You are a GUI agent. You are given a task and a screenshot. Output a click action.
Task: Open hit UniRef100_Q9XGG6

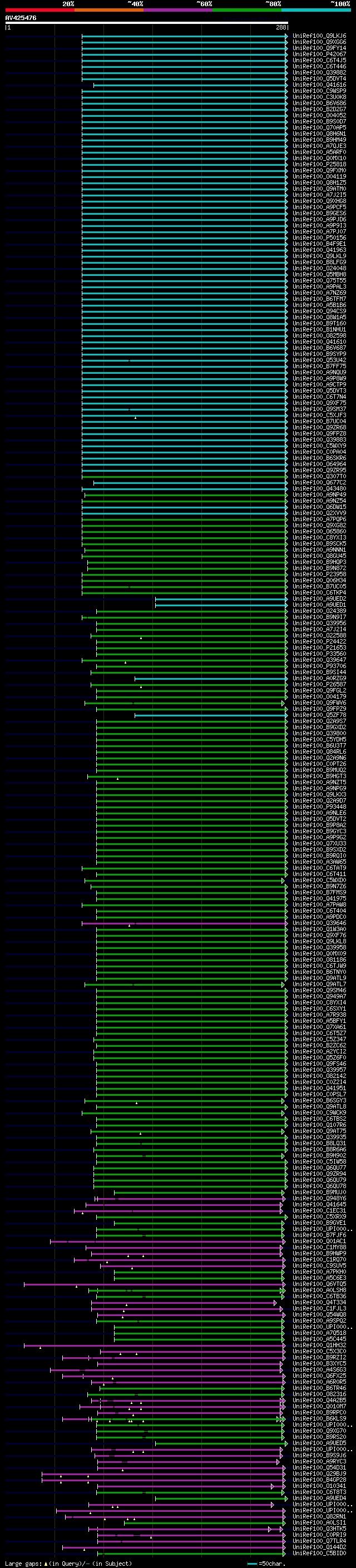pos(319,42)
